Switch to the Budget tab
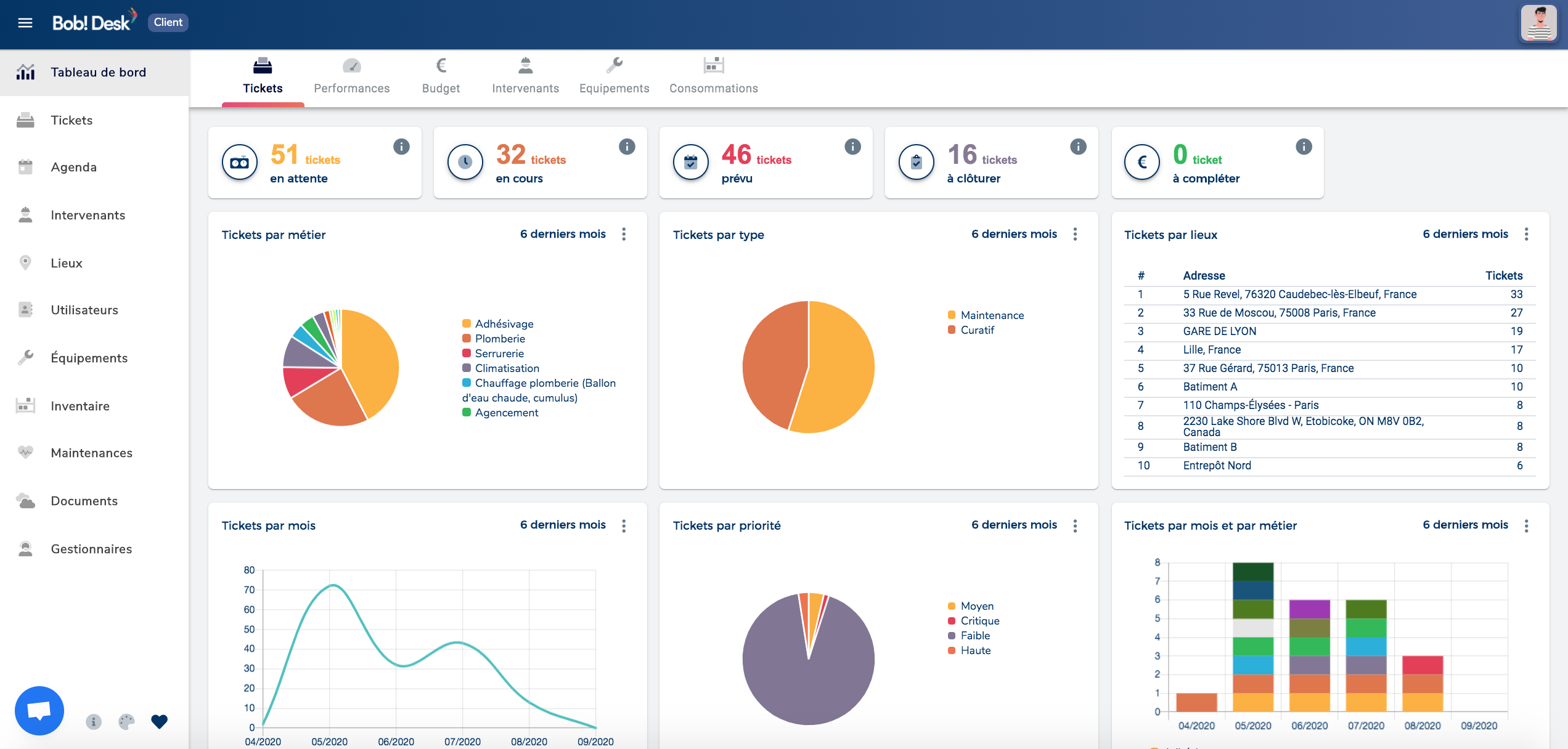This screenshot has width=1568, height=749. coord(441,77)
